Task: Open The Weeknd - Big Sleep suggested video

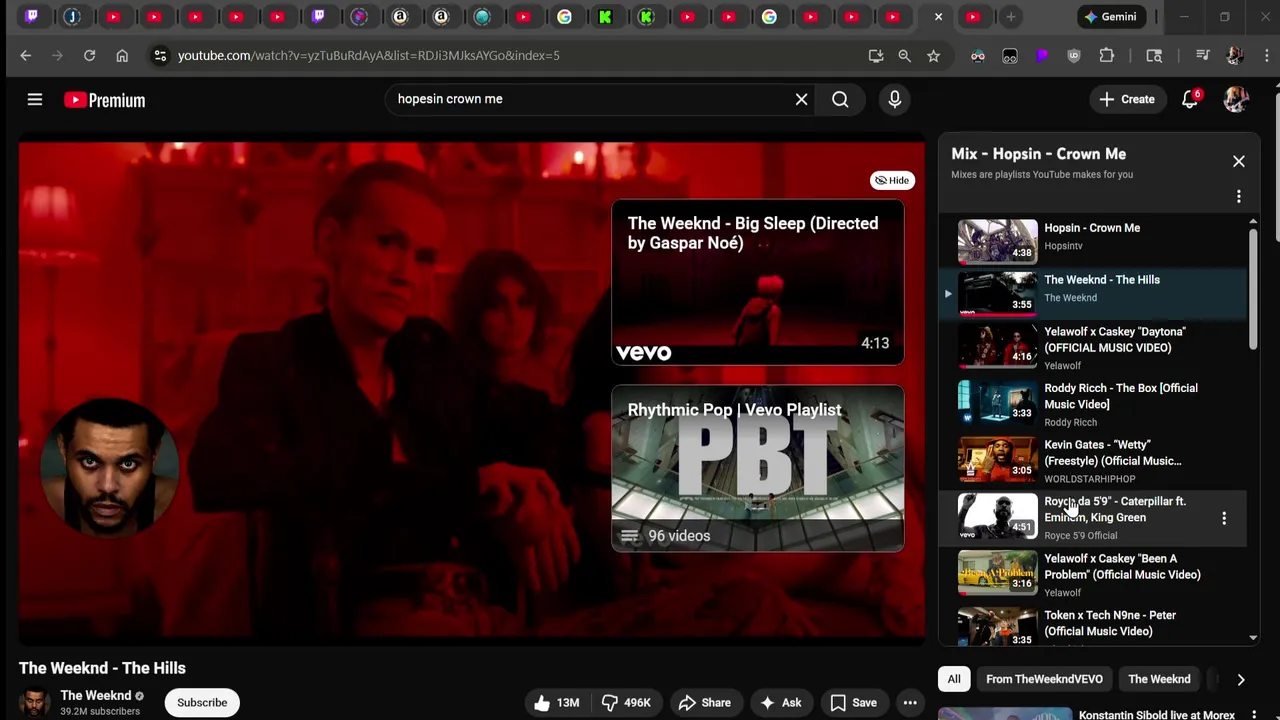Action: [757, 283]
